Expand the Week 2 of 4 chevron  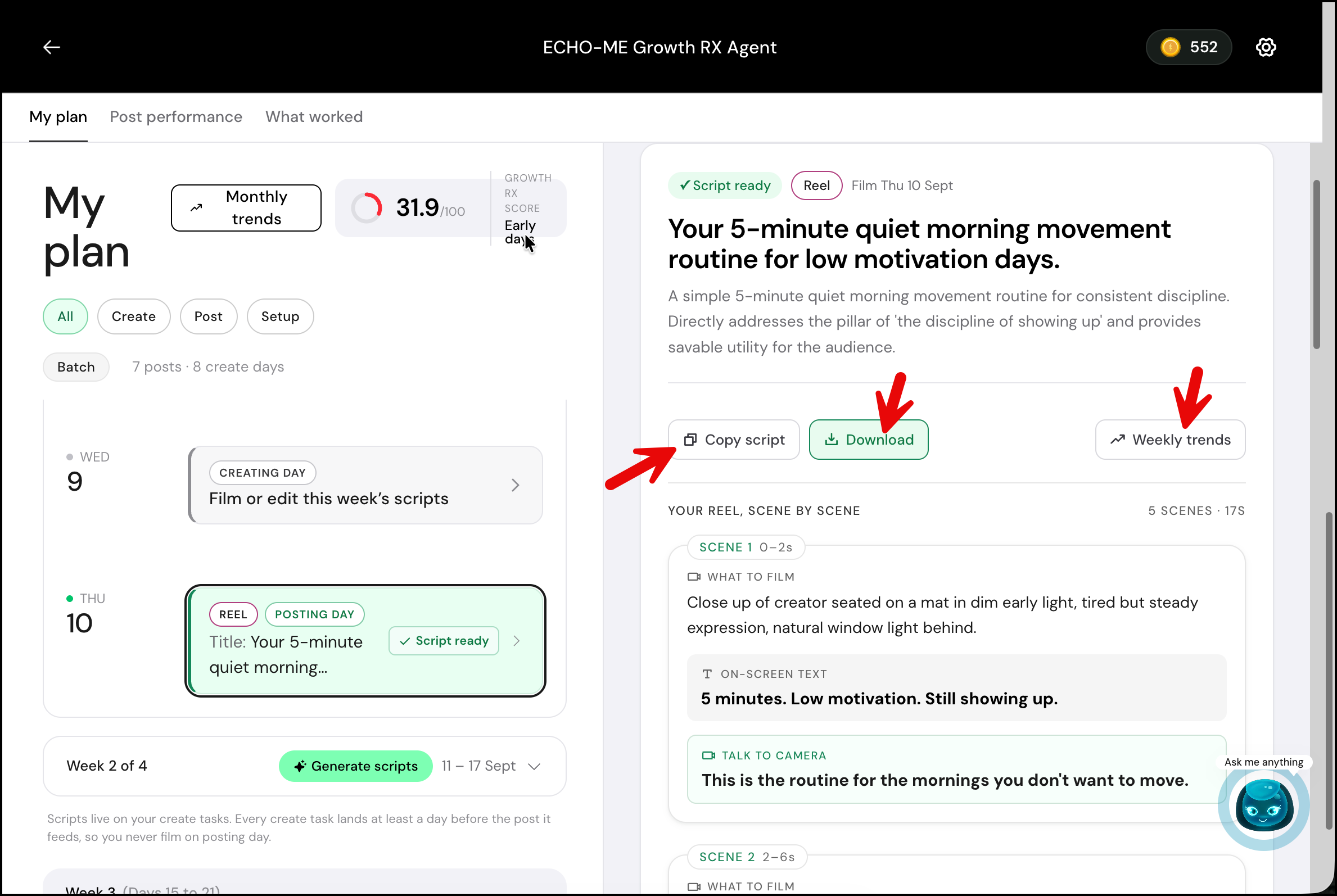[535, 766]
